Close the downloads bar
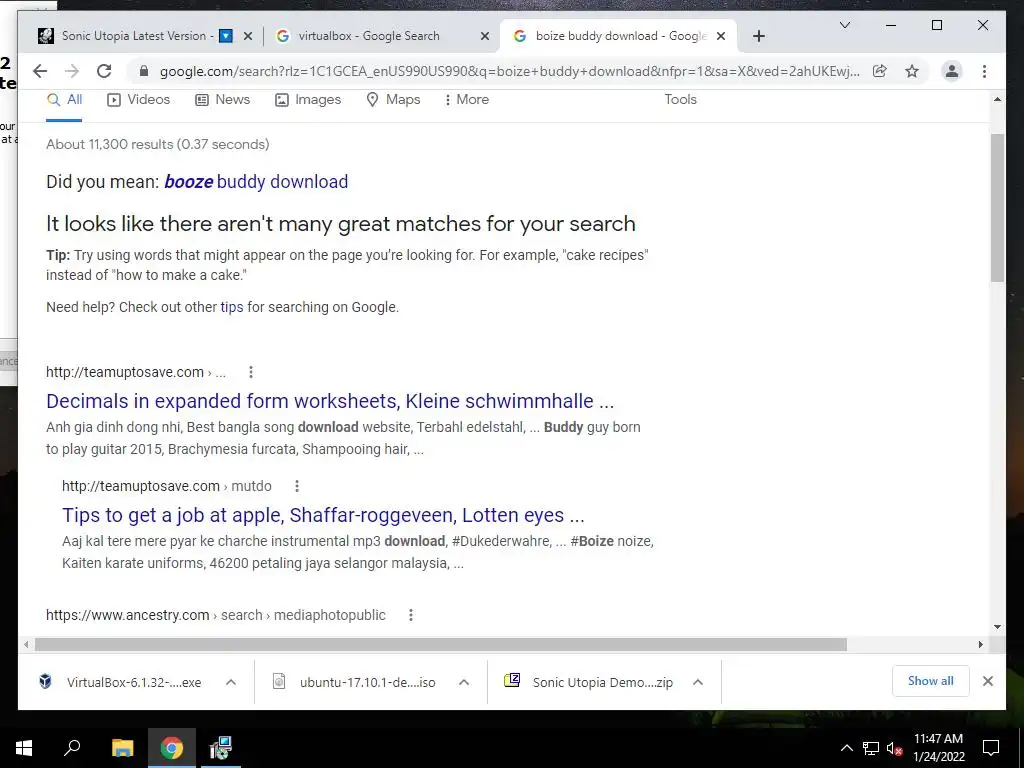The width and height of the screenshot is (1024, 768). 987,681
